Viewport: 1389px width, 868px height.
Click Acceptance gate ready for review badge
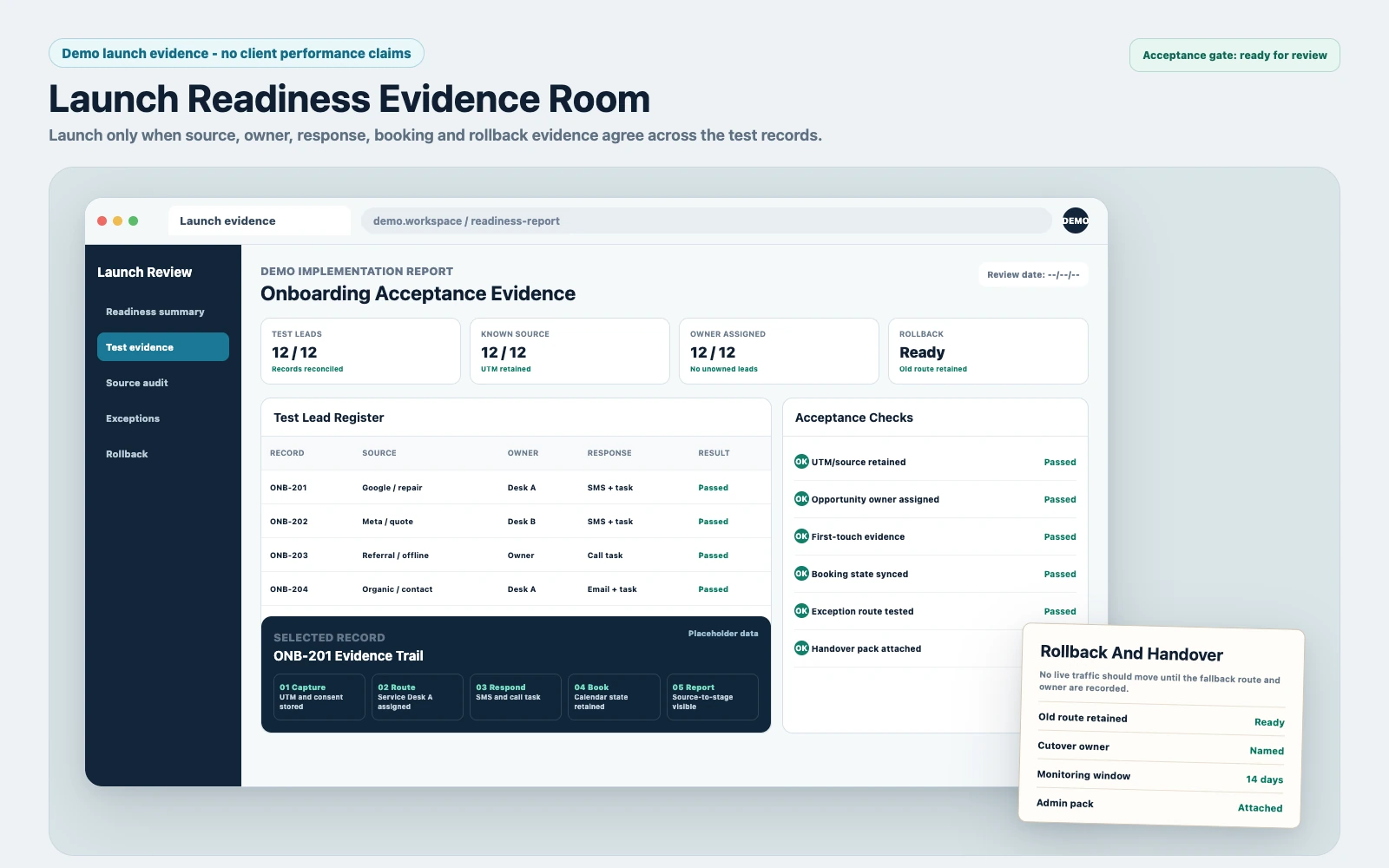[x=1234, y=56]
